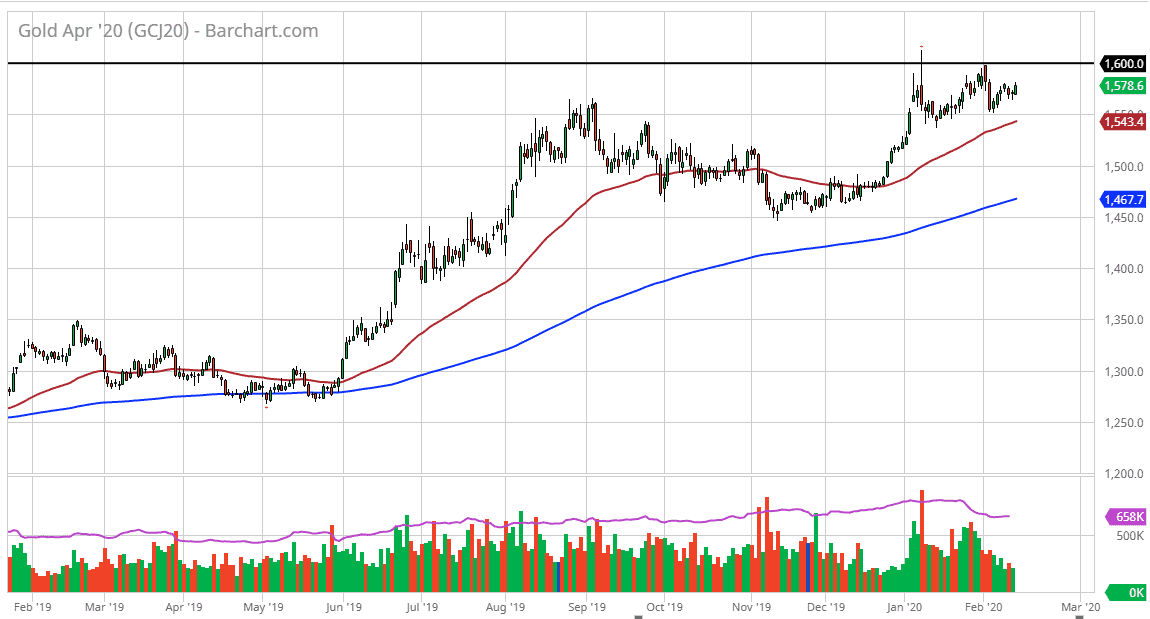Click the 1,600.0 price alert flag
1150x619 pixels.
pos(1124,63)
